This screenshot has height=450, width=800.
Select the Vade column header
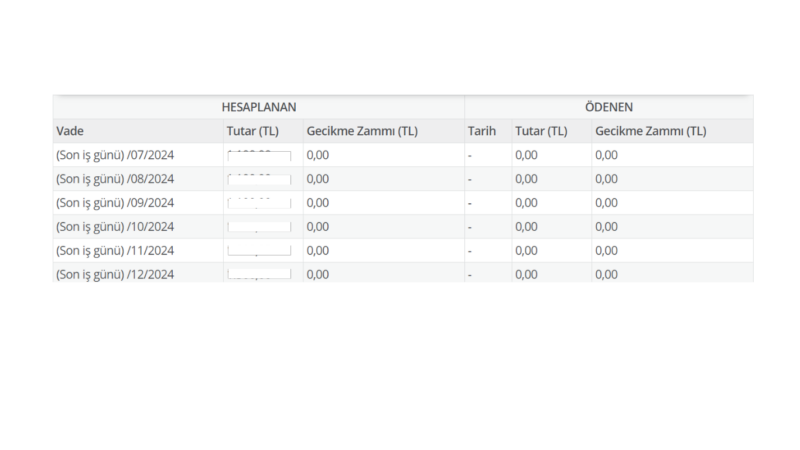coord(70,131)
